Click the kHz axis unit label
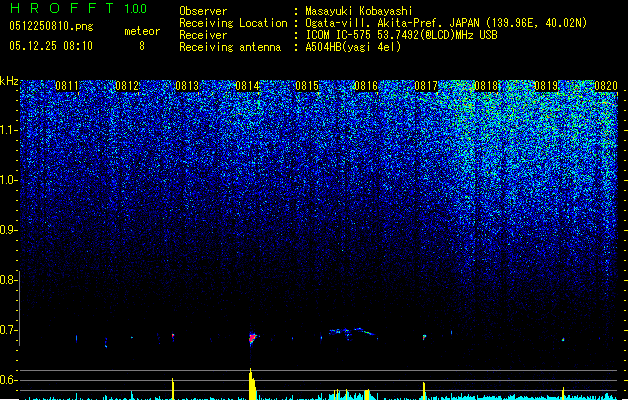This screenshot has height=400, width=629. (9, 81)
